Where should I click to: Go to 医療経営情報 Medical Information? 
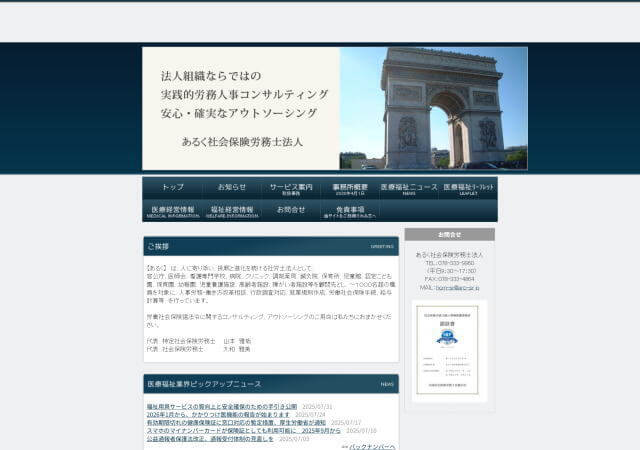coord(173,211)
